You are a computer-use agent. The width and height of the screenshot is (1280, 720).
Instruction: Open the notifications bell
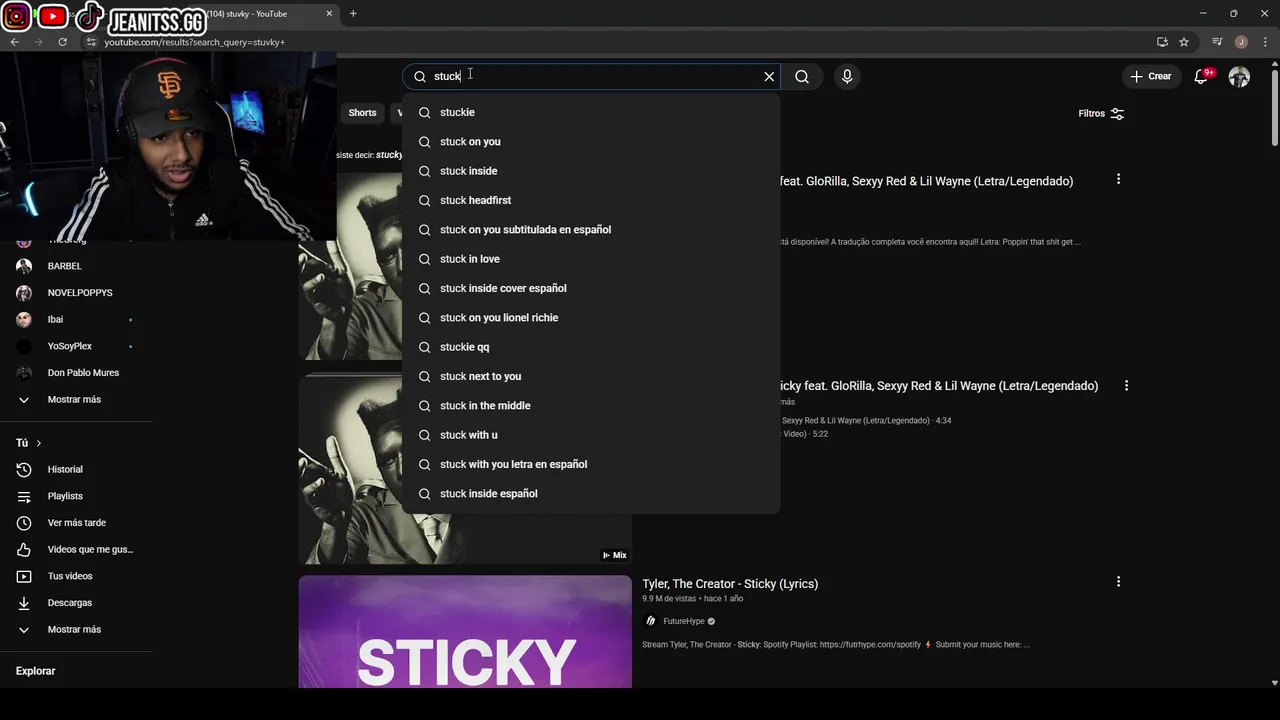pyautogui.click(x=1202, y=76)
